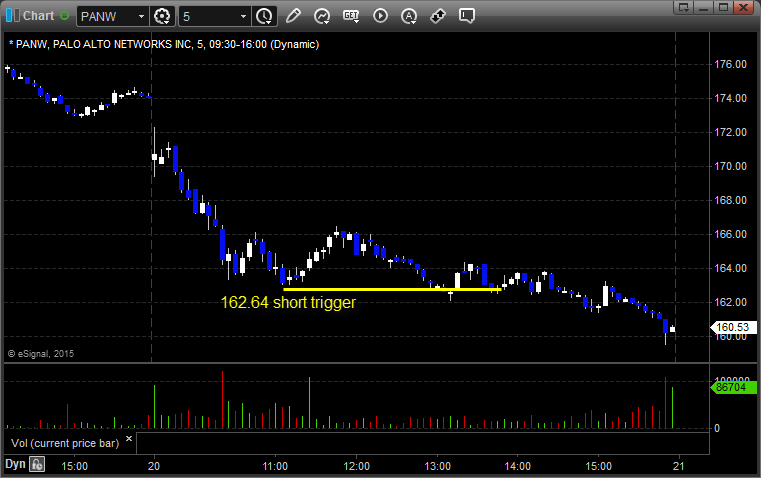Click the 170.00 price axis label
The height and width of the screenshot is (478, 761).
pyautogui.click(x=730, y=166)
